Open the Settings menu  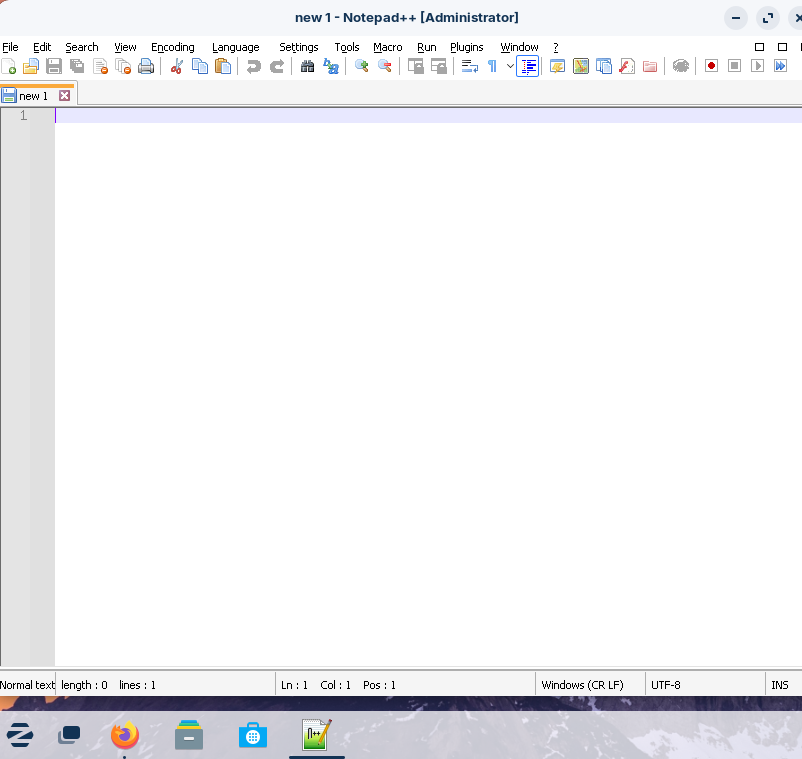(299, 48)
